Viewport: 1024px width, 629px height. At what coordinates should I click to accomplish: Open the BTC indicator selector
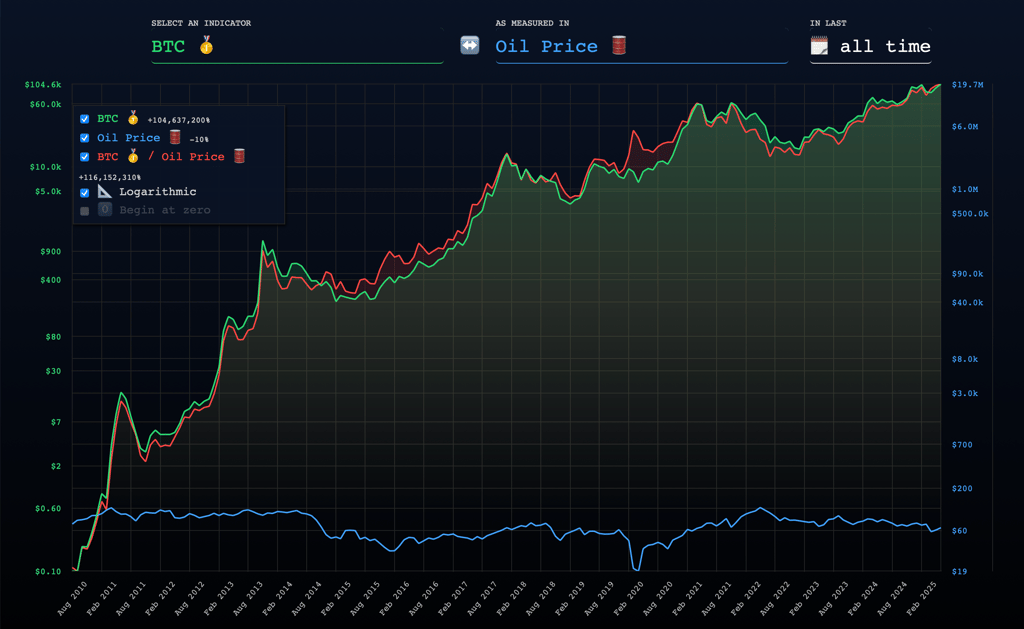point(297,46)
